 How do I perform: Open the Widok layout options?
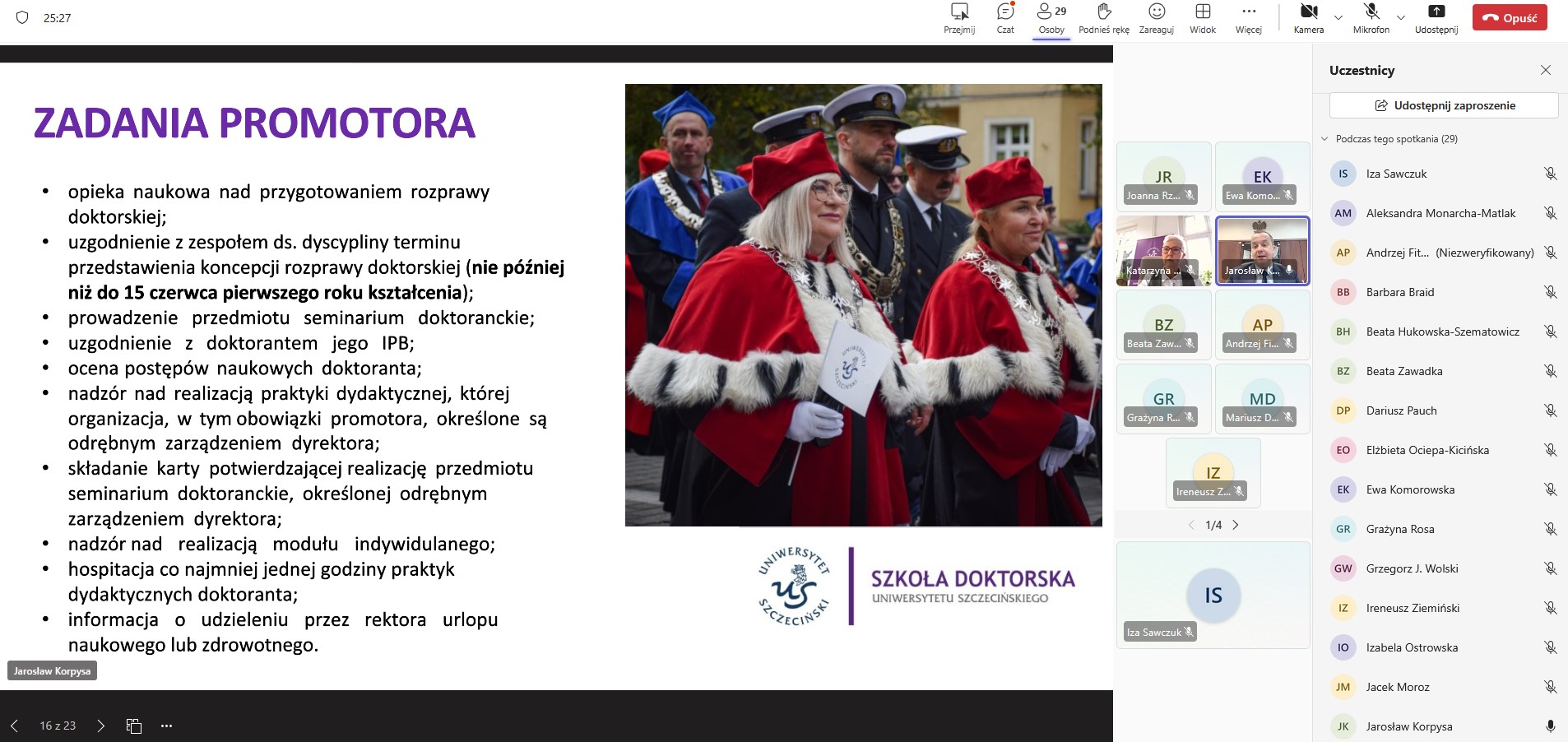pyautogui.click(x=1202, y=18)
